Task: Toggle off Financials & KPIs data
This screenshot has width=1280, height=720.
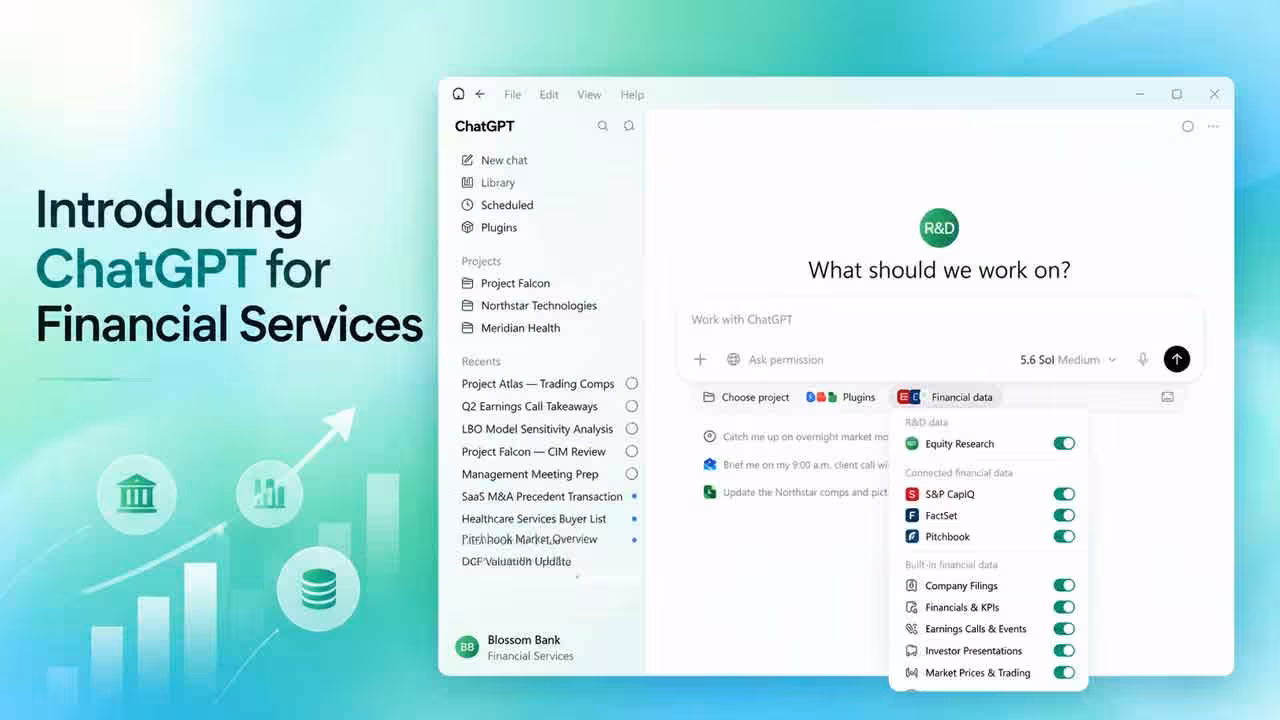Action: pyautogui.click(x=1064, y=607)
